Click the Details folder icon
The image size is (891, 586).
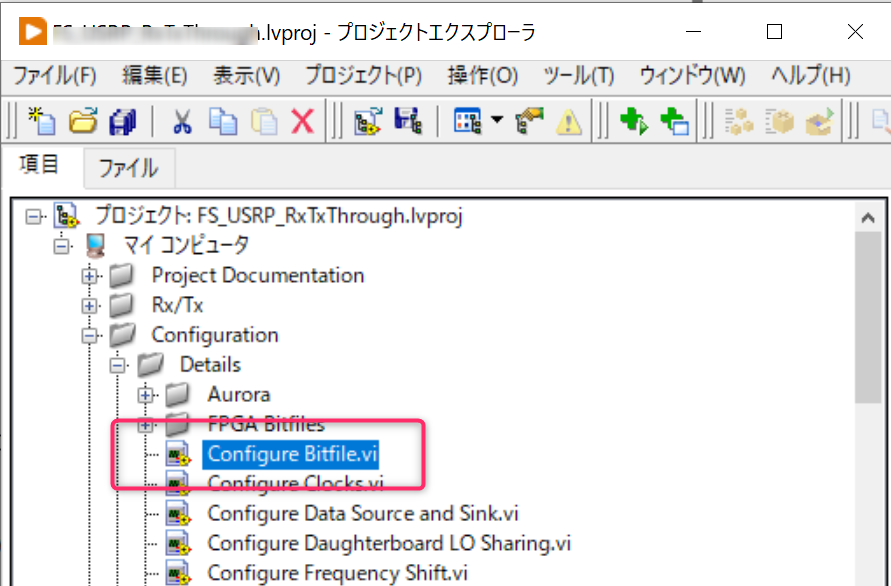pyautogui.click(x=151, y=364)
